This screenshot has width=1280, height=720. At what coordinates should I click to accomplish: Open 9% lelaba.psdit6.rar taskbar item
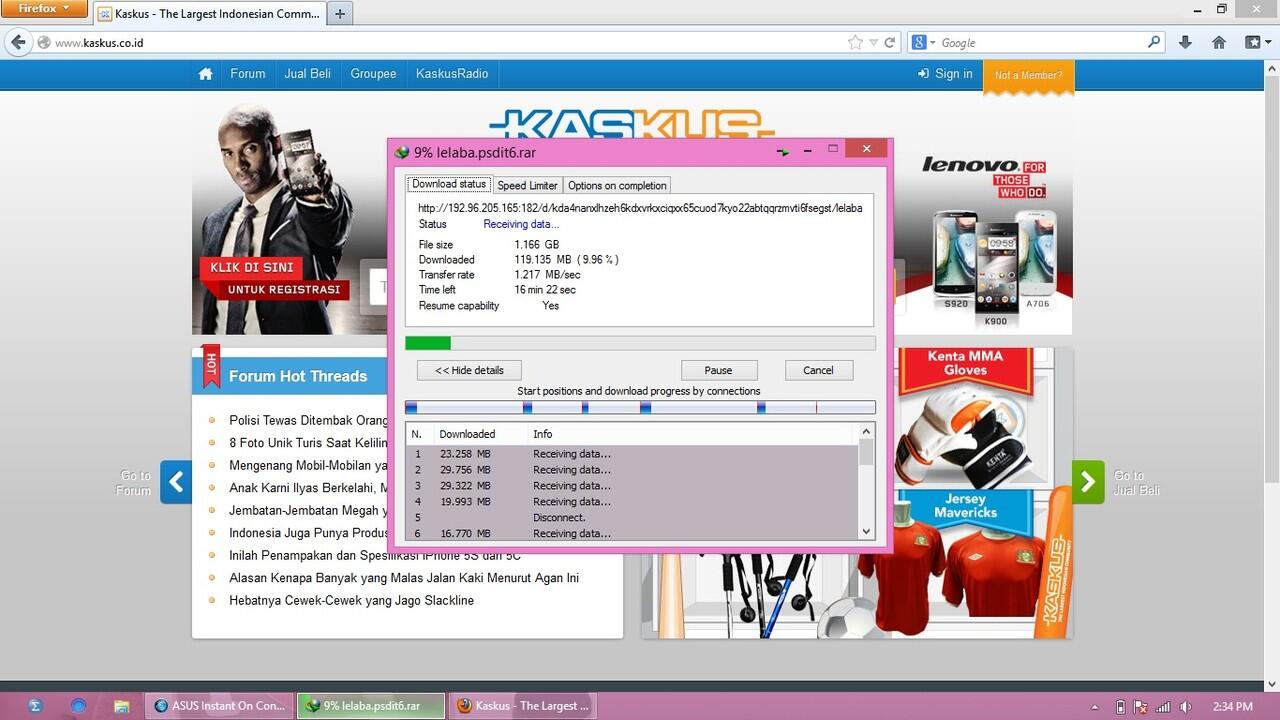371,706
